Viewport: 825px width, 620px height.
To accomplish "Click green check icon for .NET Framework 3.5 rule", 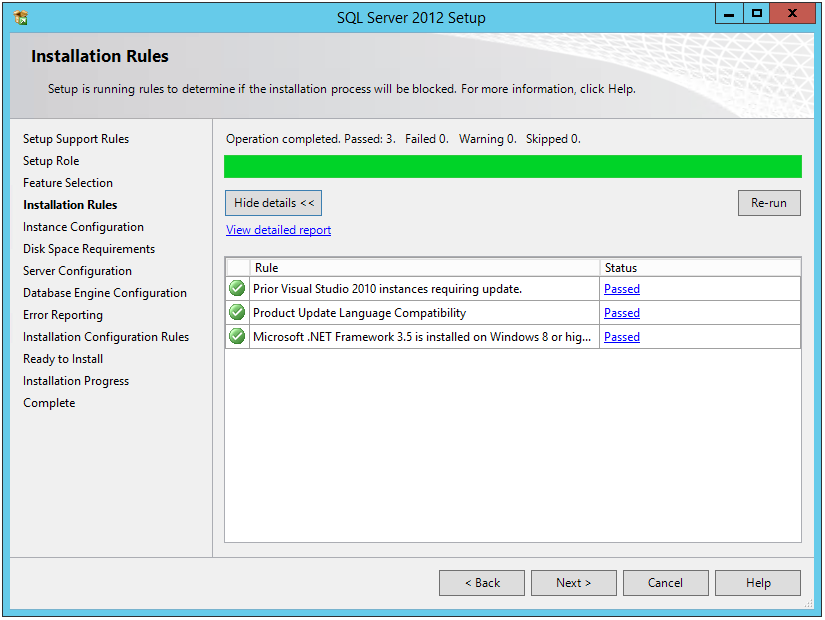I will (x=237, y=336).
